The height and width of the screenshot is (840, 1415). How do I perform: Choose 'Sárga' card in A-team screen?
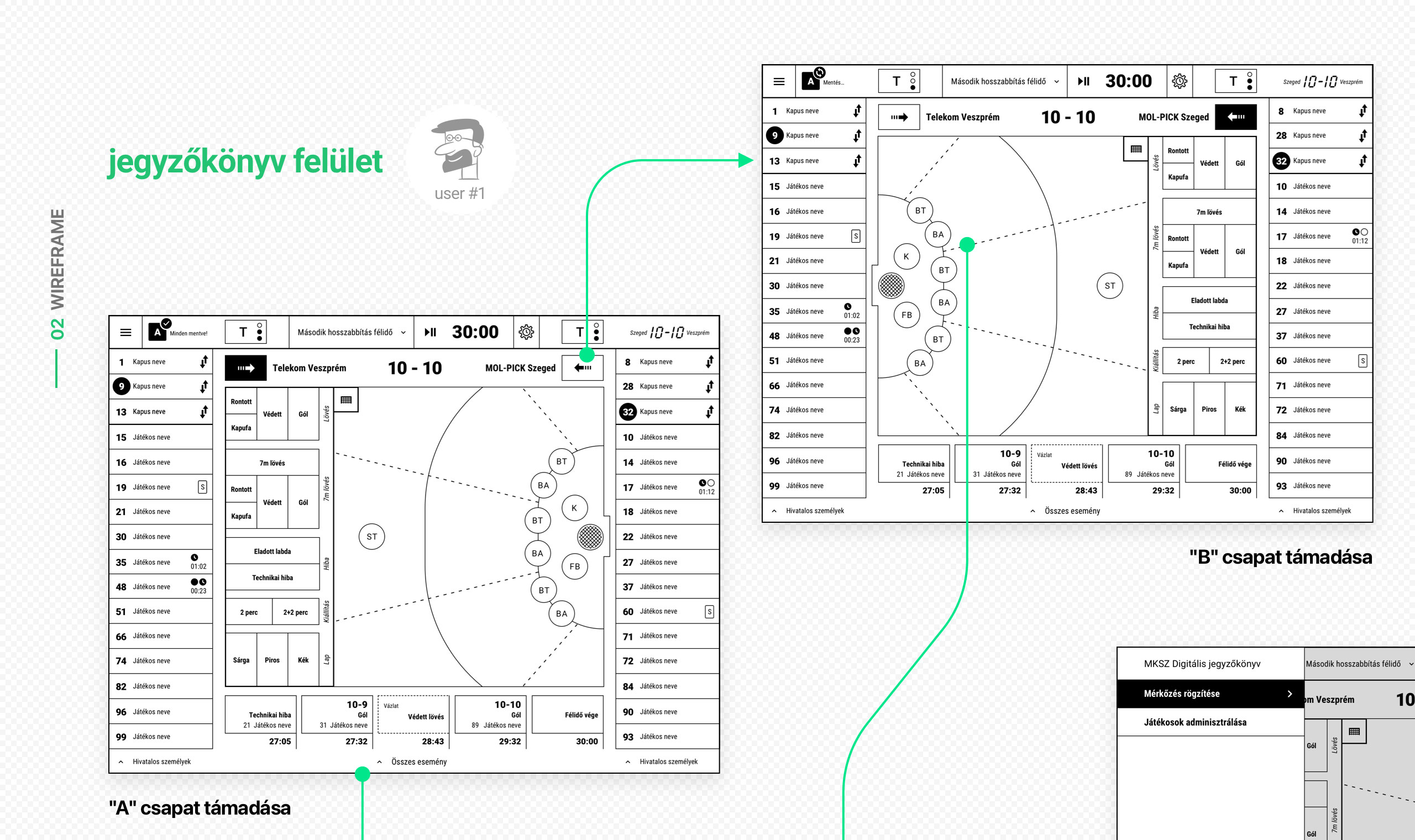pos(241,660)
